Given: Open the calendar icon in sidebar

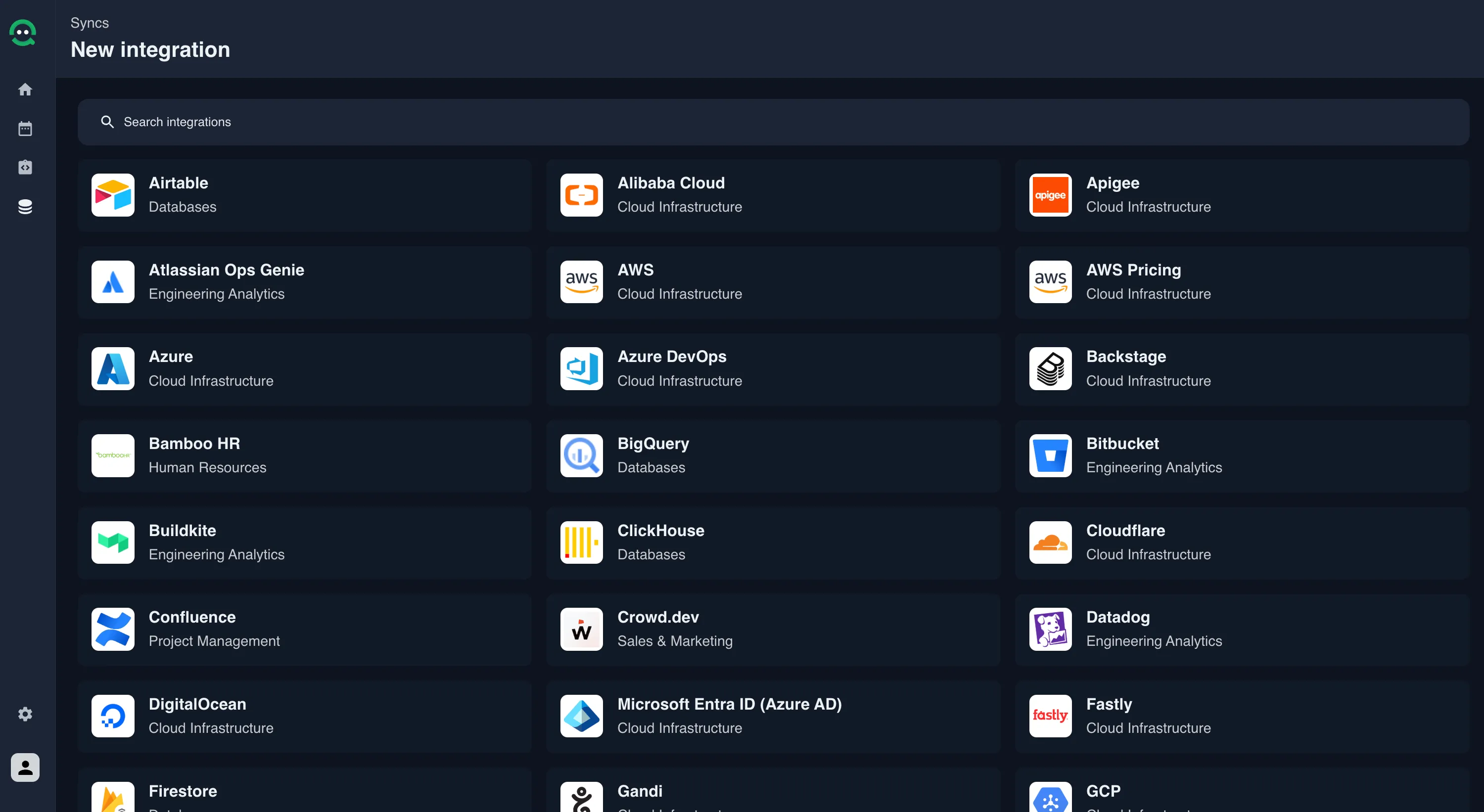Looking at the screenshot, I should point(25,129).
